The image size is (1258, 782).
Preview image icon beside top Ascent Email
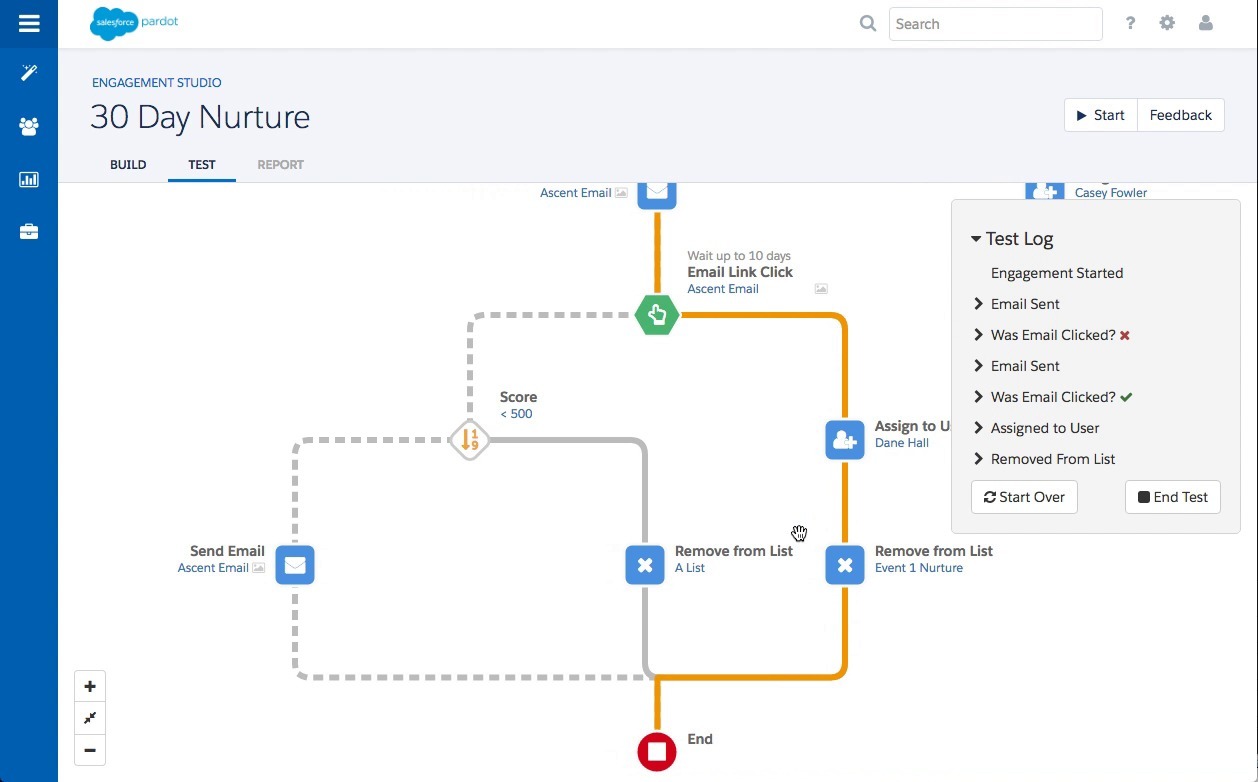click(622, 193)
